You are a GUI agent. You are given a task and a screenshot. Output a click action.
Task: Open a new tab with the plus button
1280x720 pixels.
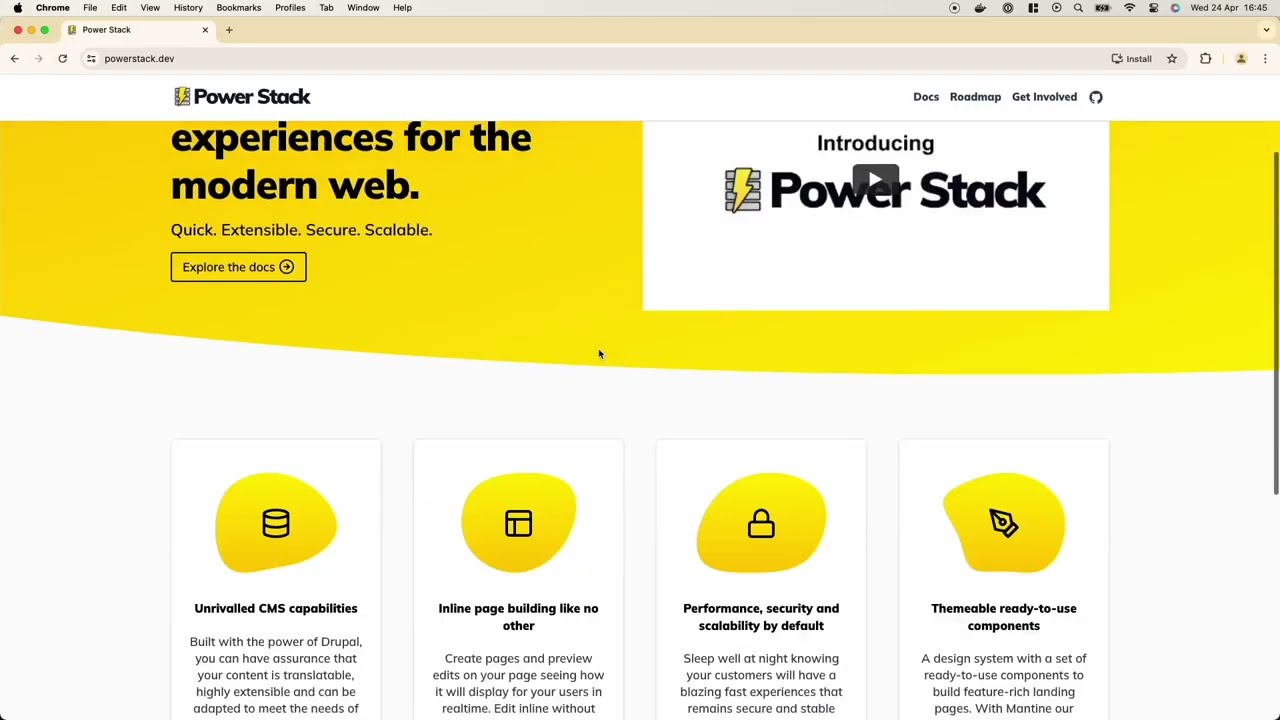point(229,30)
